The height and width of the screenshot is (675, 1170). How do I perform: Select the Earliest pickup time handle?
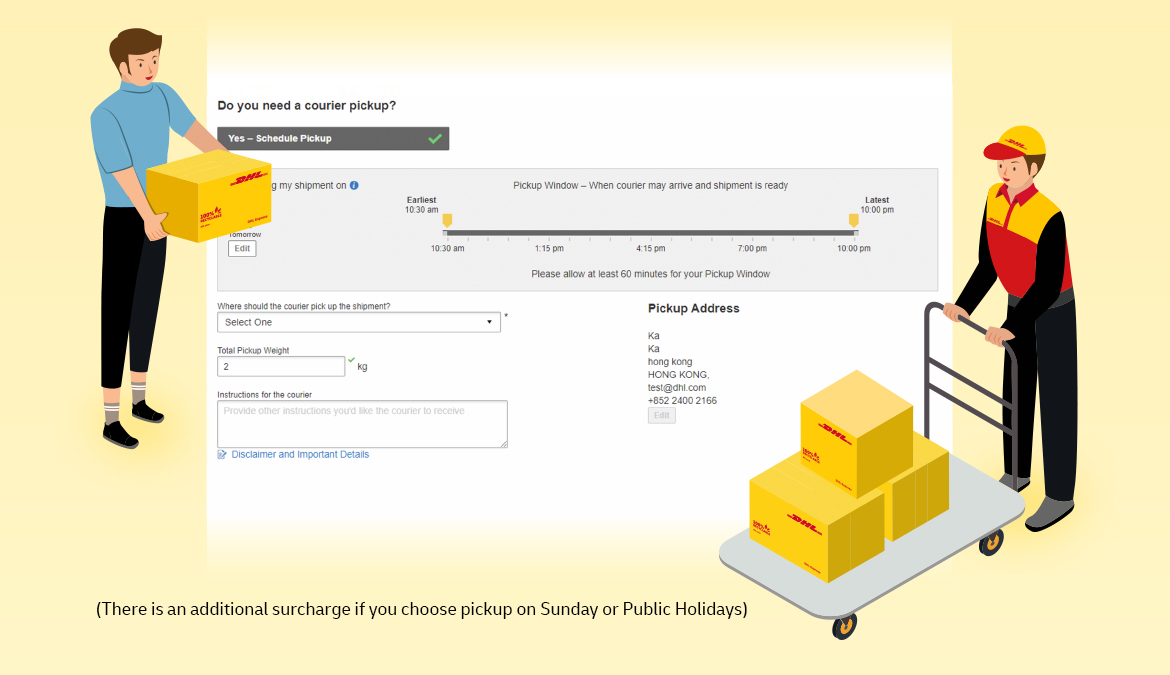(447, 220)
